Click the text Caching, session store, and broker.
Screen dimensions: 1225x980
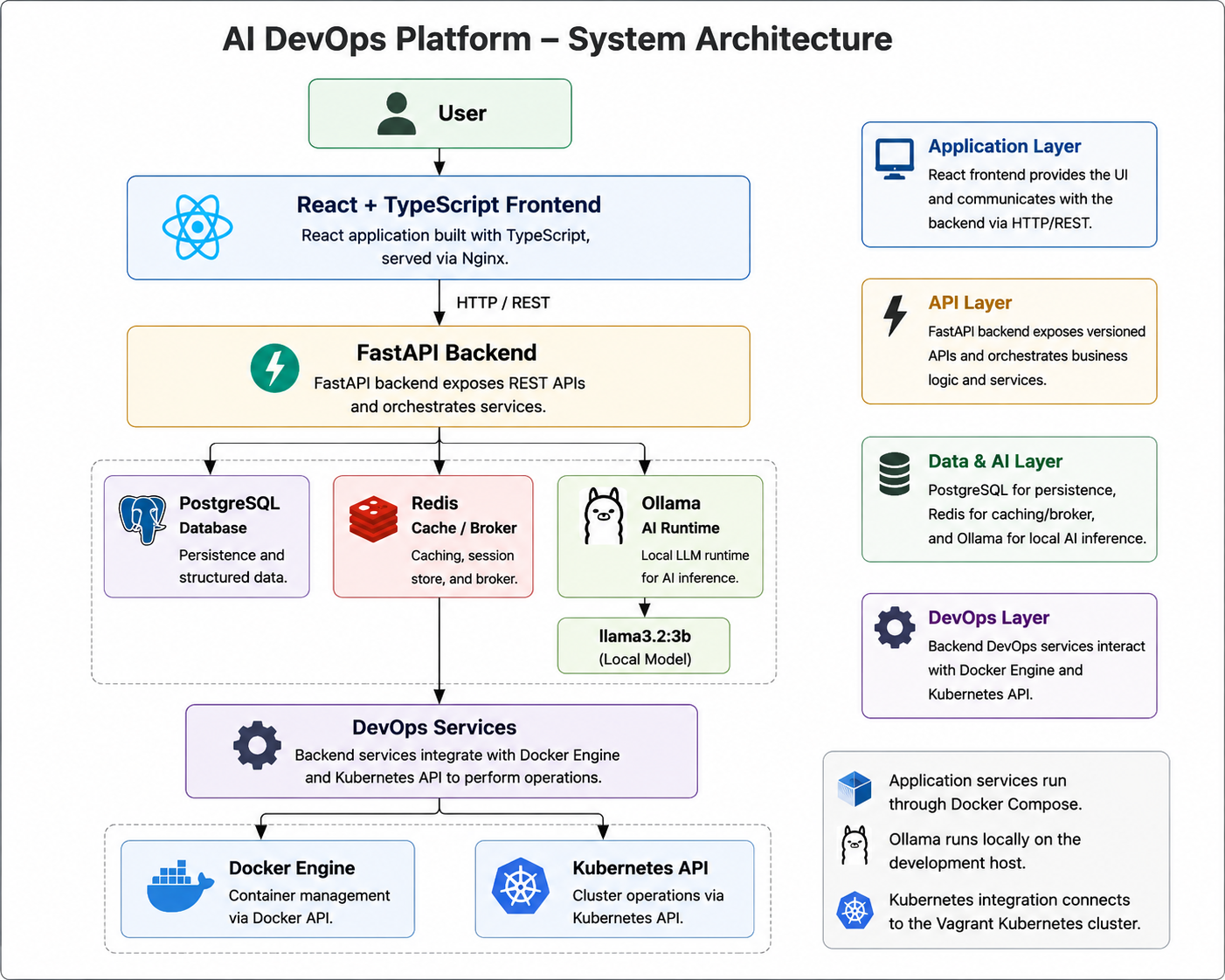pyautogui.click(x=465, y=567)
